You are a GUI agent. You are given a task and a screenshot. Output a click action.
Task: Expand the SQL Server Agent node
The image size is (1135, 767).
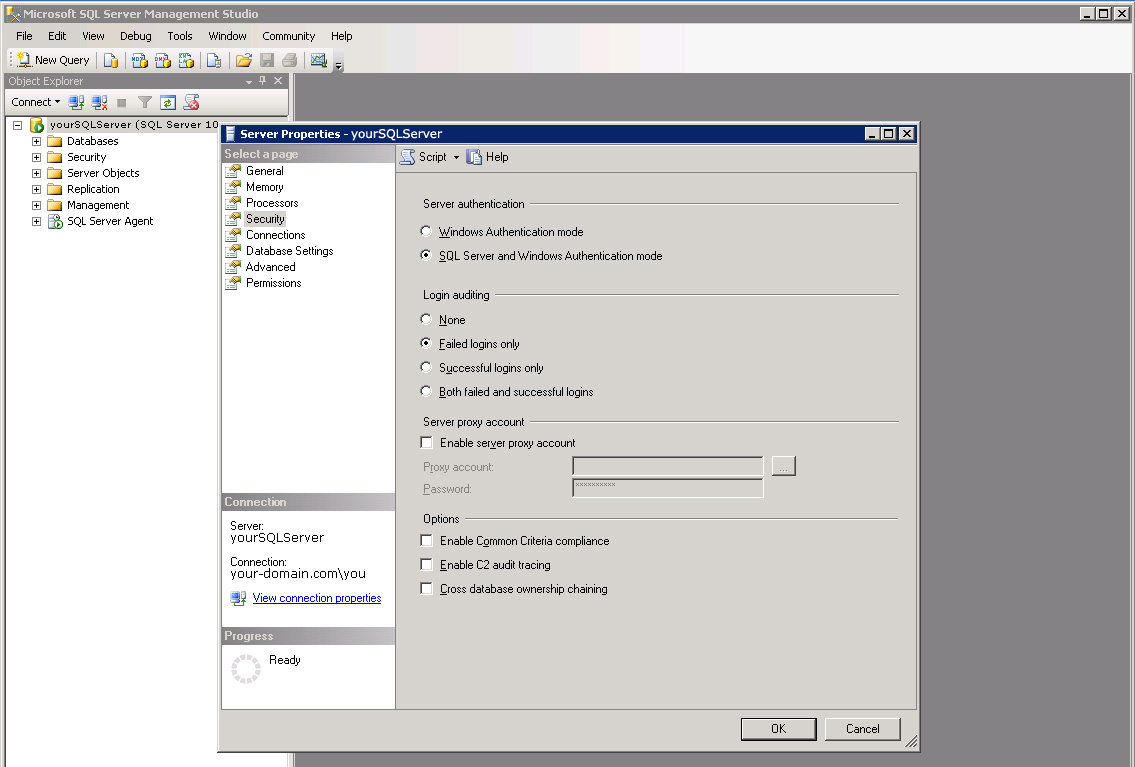click(36, 221)
